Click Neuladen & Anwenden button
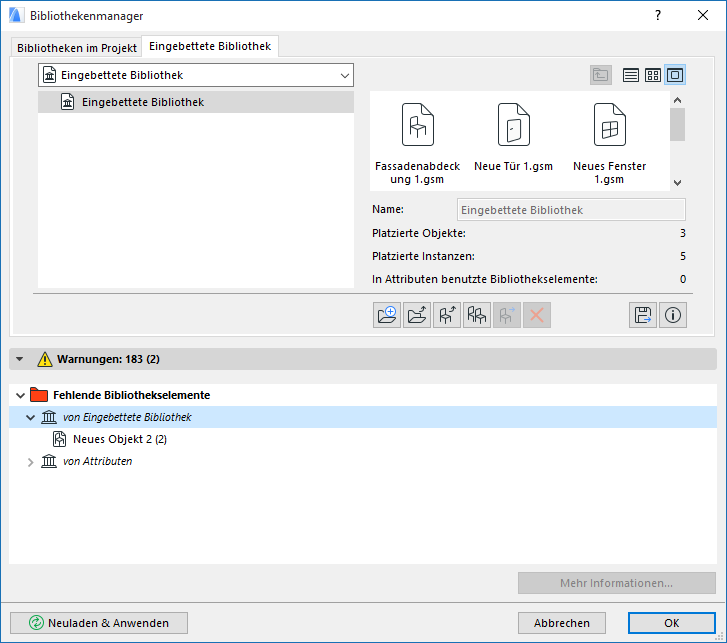727x643 pixels. (99, 623)
